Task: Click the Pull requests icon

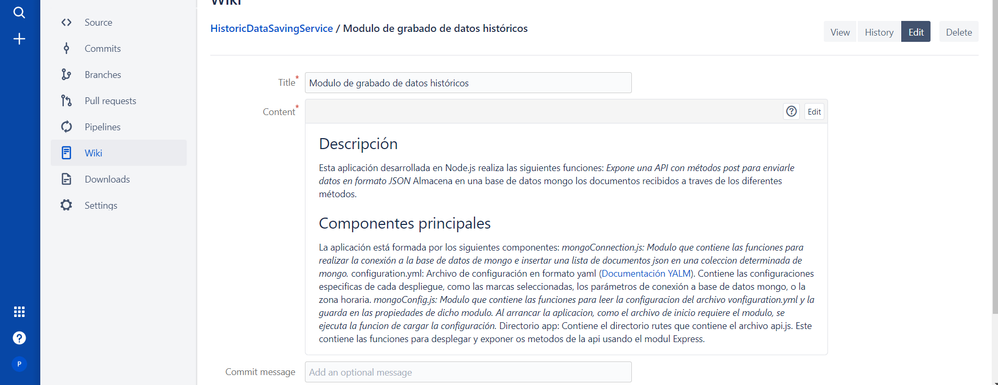Action: click(x=66, y=101)
